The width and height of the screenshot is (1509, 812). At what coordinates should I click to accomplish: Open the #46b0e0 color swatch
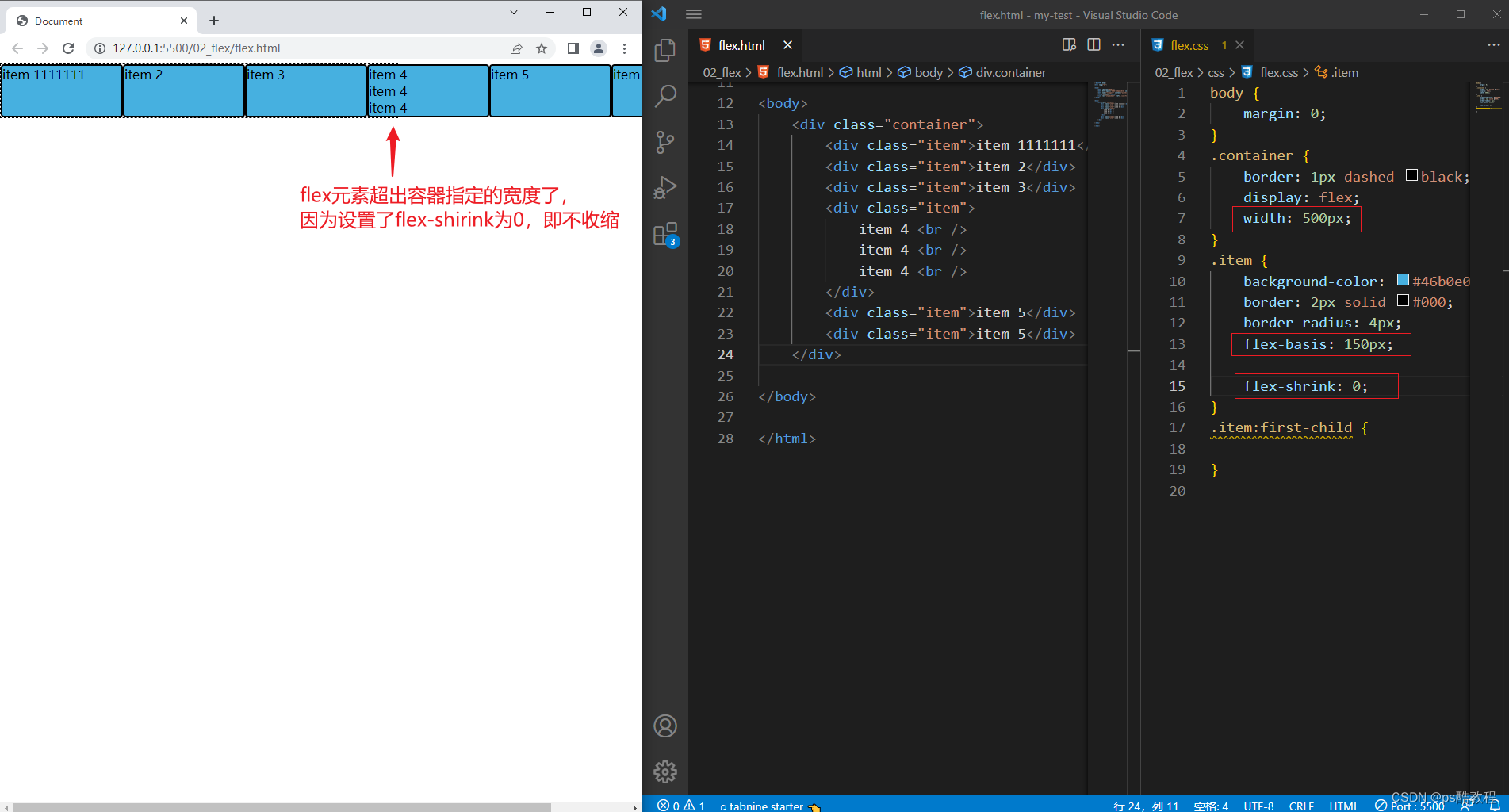[x=1403, y=280]
